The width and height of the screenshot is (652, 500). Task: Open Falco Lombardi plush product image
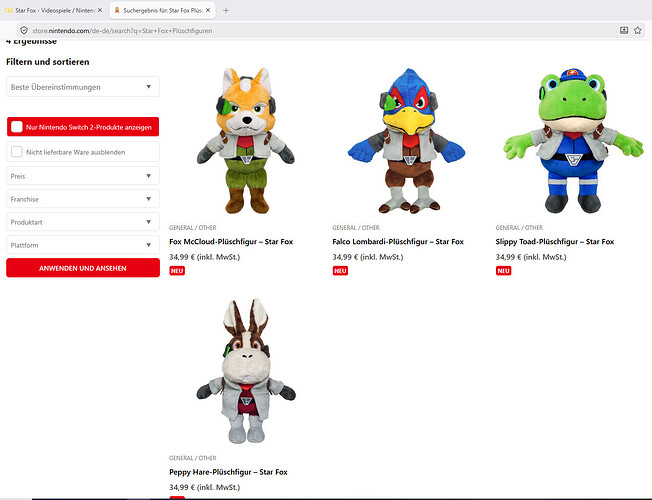(407, 141)
